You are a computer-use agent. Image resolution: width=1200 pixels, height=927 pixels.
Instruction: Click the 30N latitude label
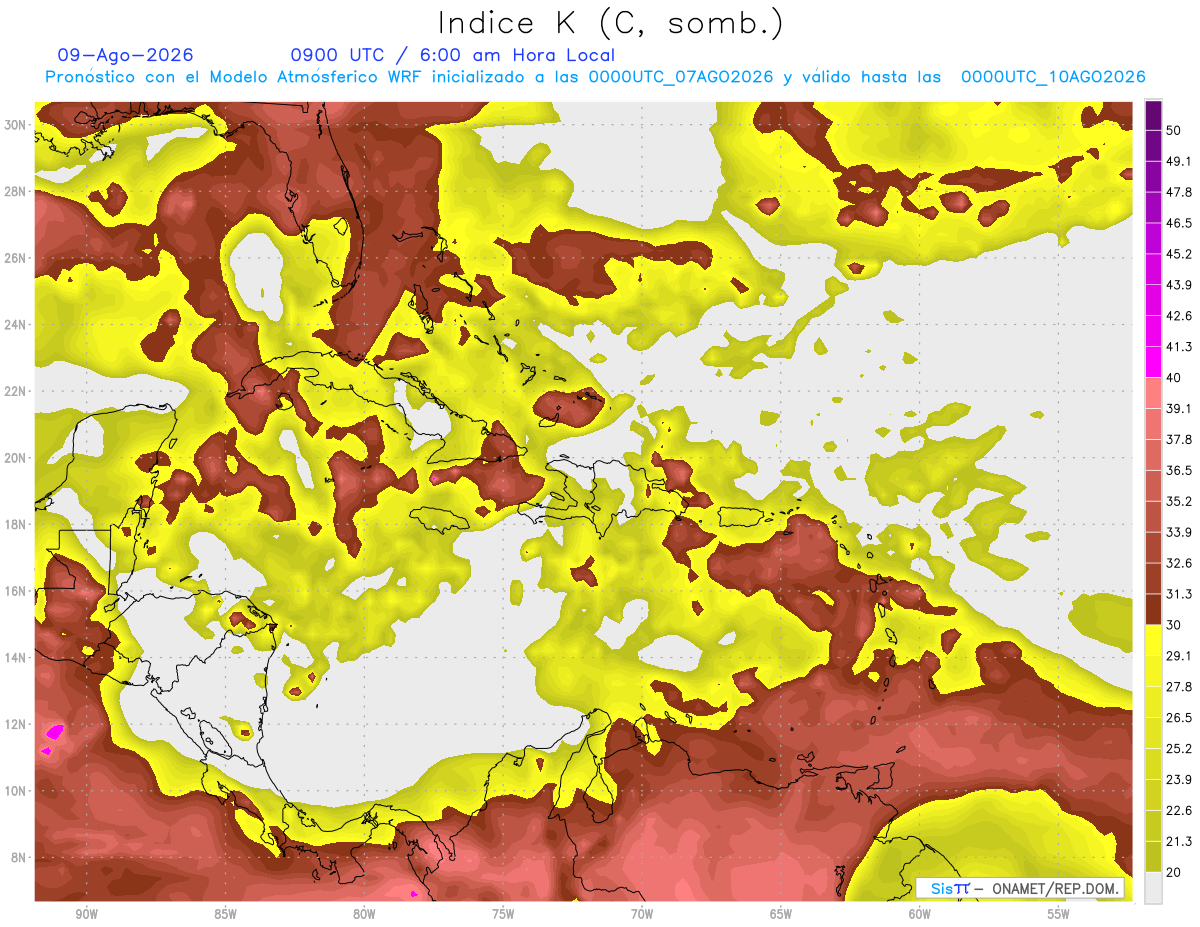16,125
